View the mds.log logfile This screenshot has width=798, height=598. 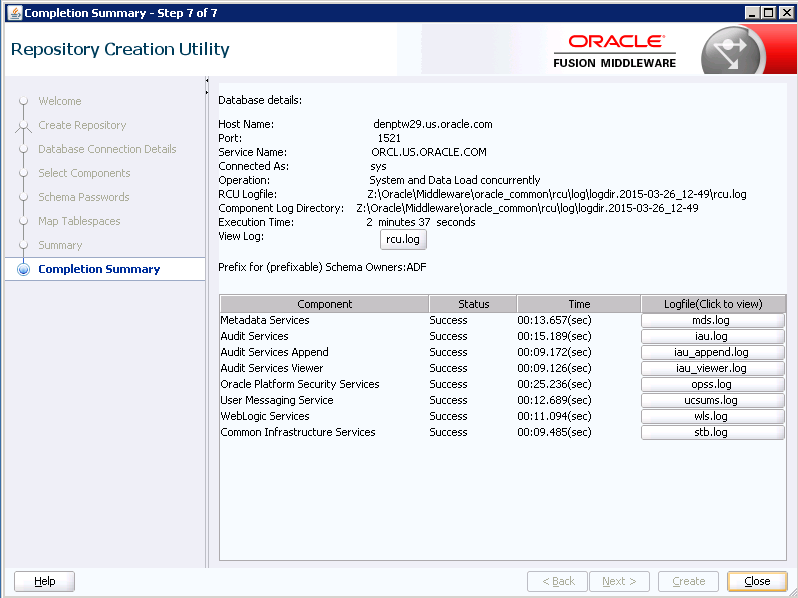(x=712, y=320)
